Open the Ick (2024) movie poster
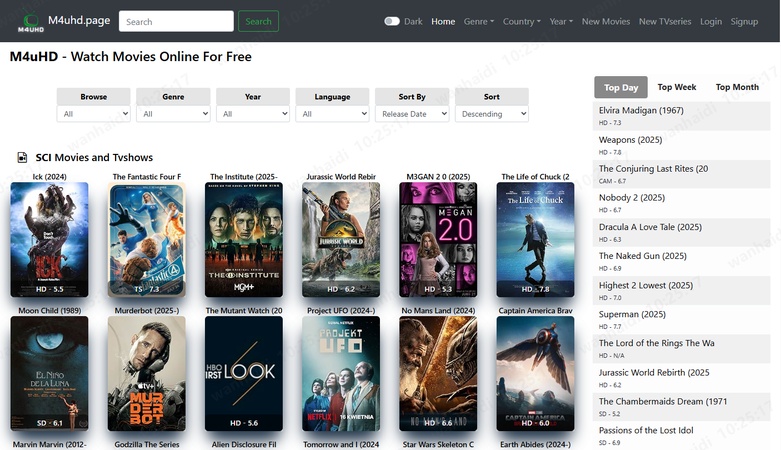 tap(49, 239)
